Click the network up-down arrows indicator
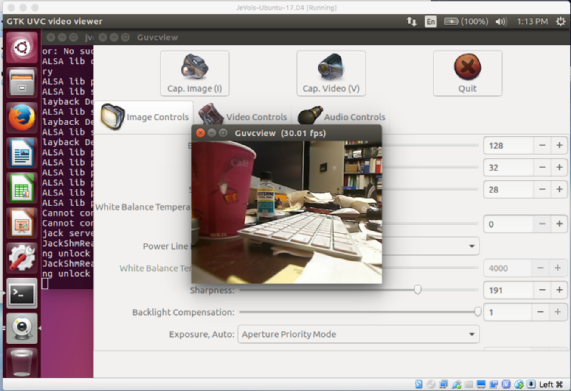 (x=412, y=21)
